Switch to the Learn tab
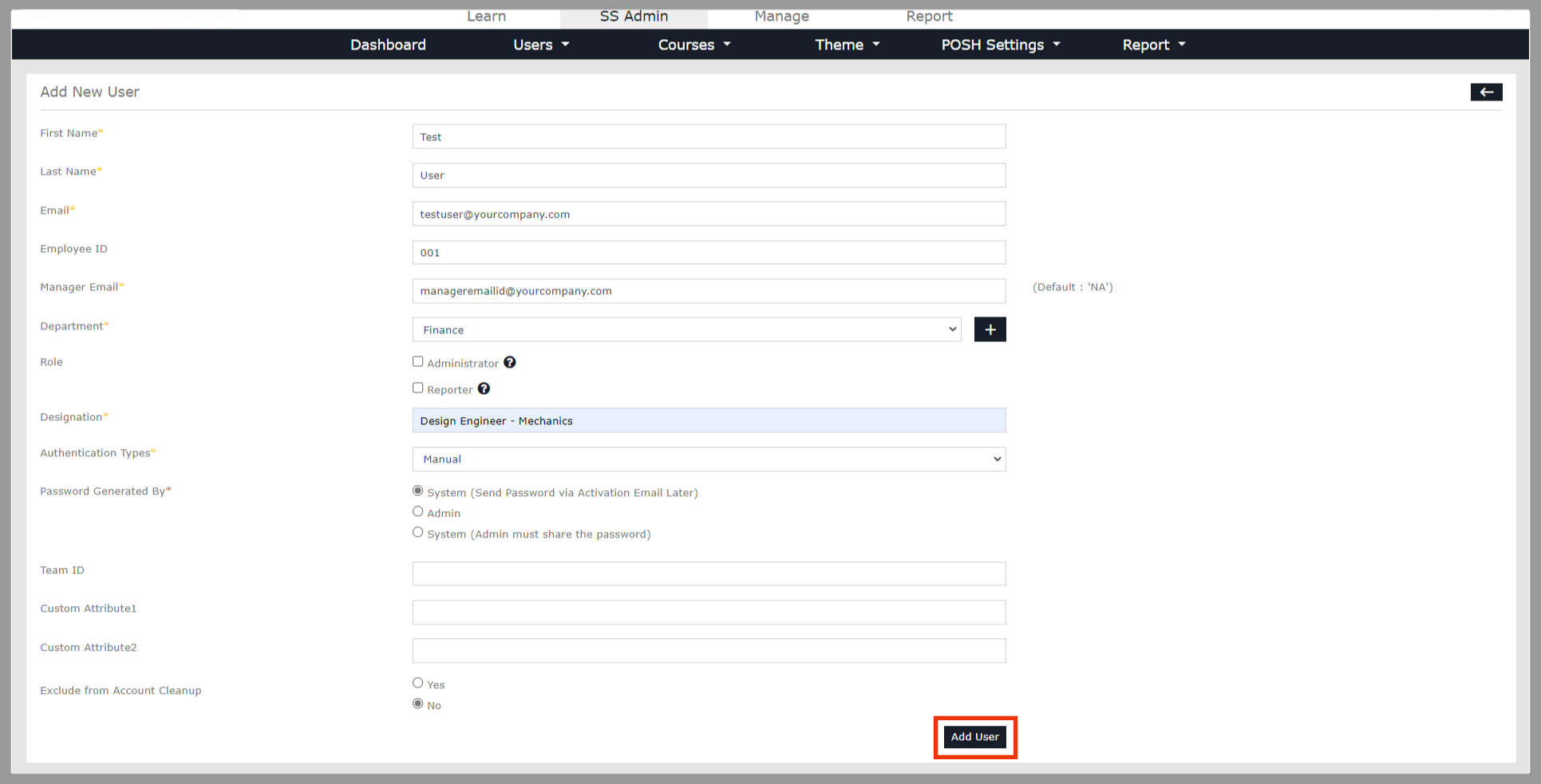 coord(486,17)
